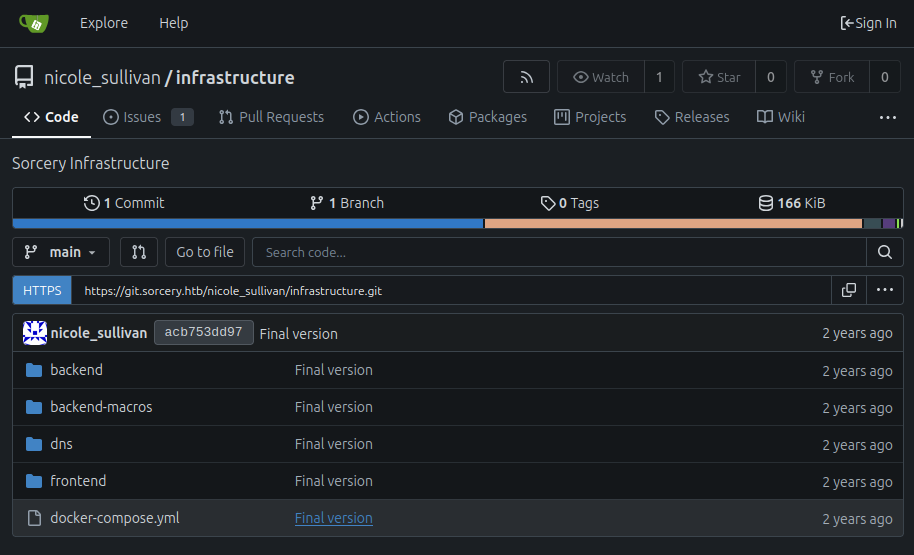Expand the overflow repository tabs menu
Viewport: 914px width, 555px height.
(x=887, y=117)
